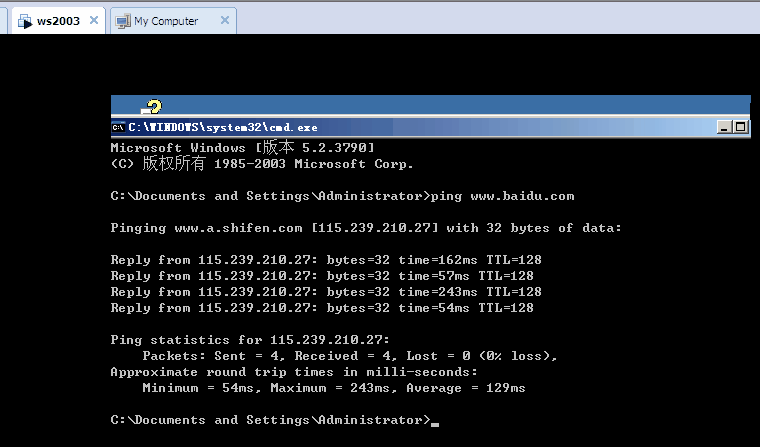Switch to the ws2003 tab
This screenshot has width=760, height=447.
pos(58,21)
